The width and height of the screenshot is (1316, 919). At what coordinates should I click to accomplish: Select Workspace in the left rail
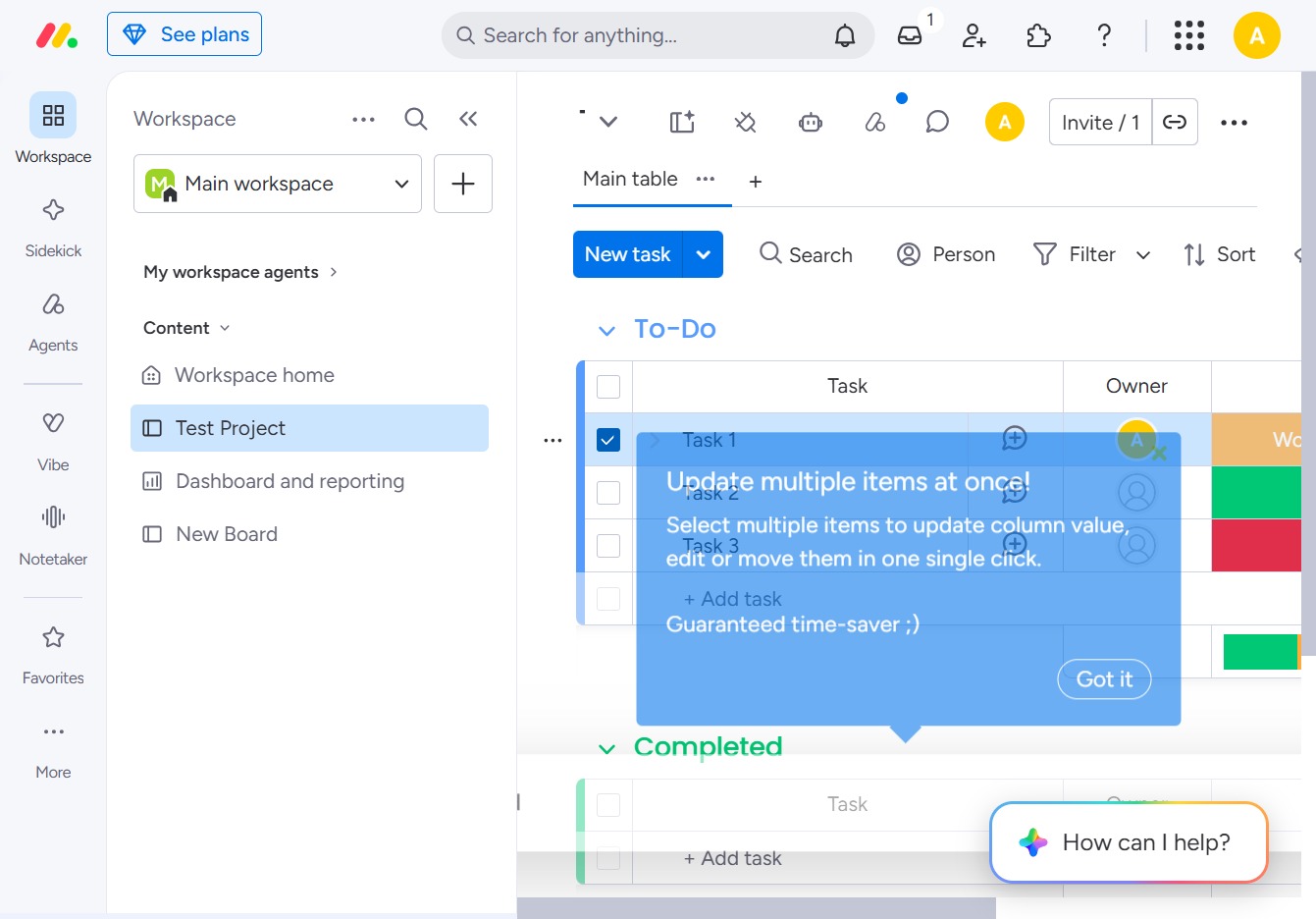click(x=53, y=129)
